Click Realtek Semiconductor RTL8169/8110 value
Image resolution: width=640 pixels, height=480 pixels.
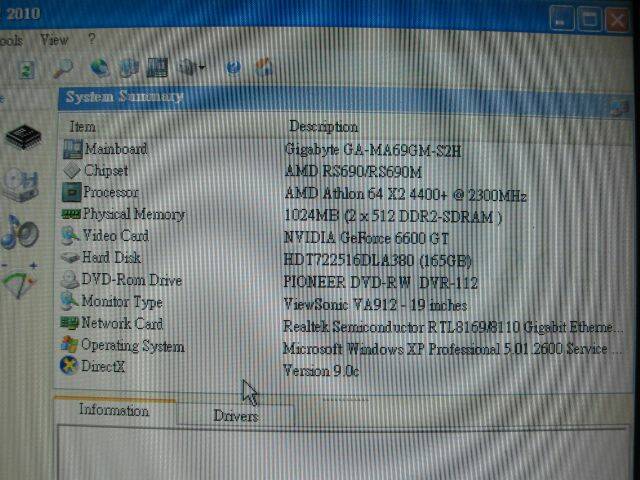click(x=453, y=327)
